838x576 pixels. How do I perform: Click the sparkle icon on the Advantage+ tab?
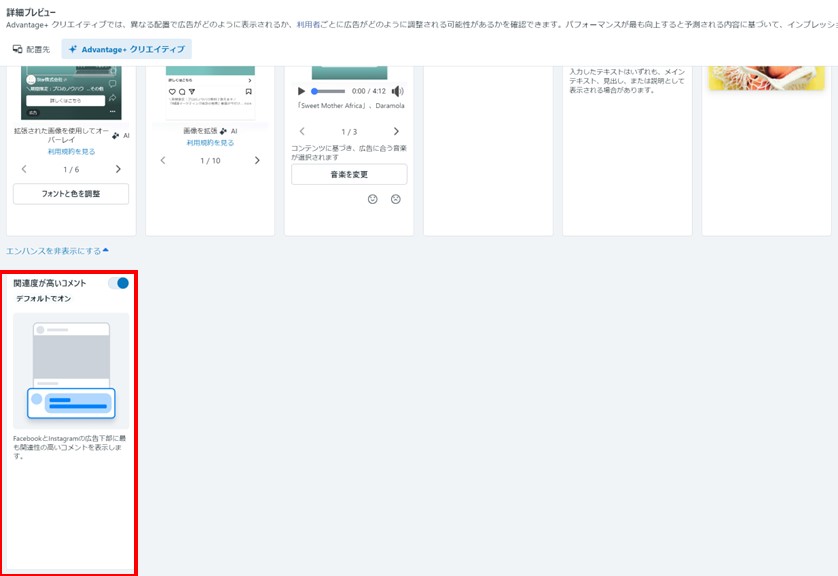73,49
